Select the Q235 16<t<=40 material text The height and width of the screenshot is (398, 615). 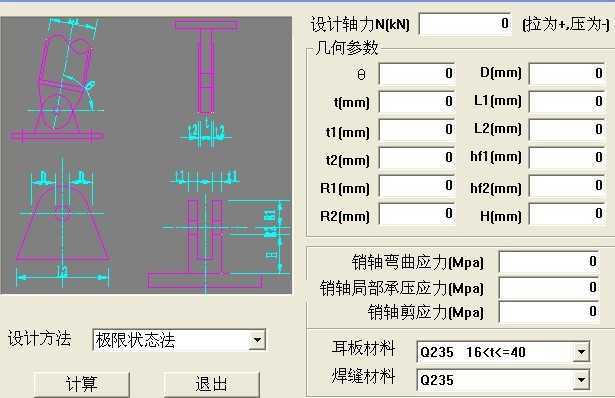[x=473, y=352]
